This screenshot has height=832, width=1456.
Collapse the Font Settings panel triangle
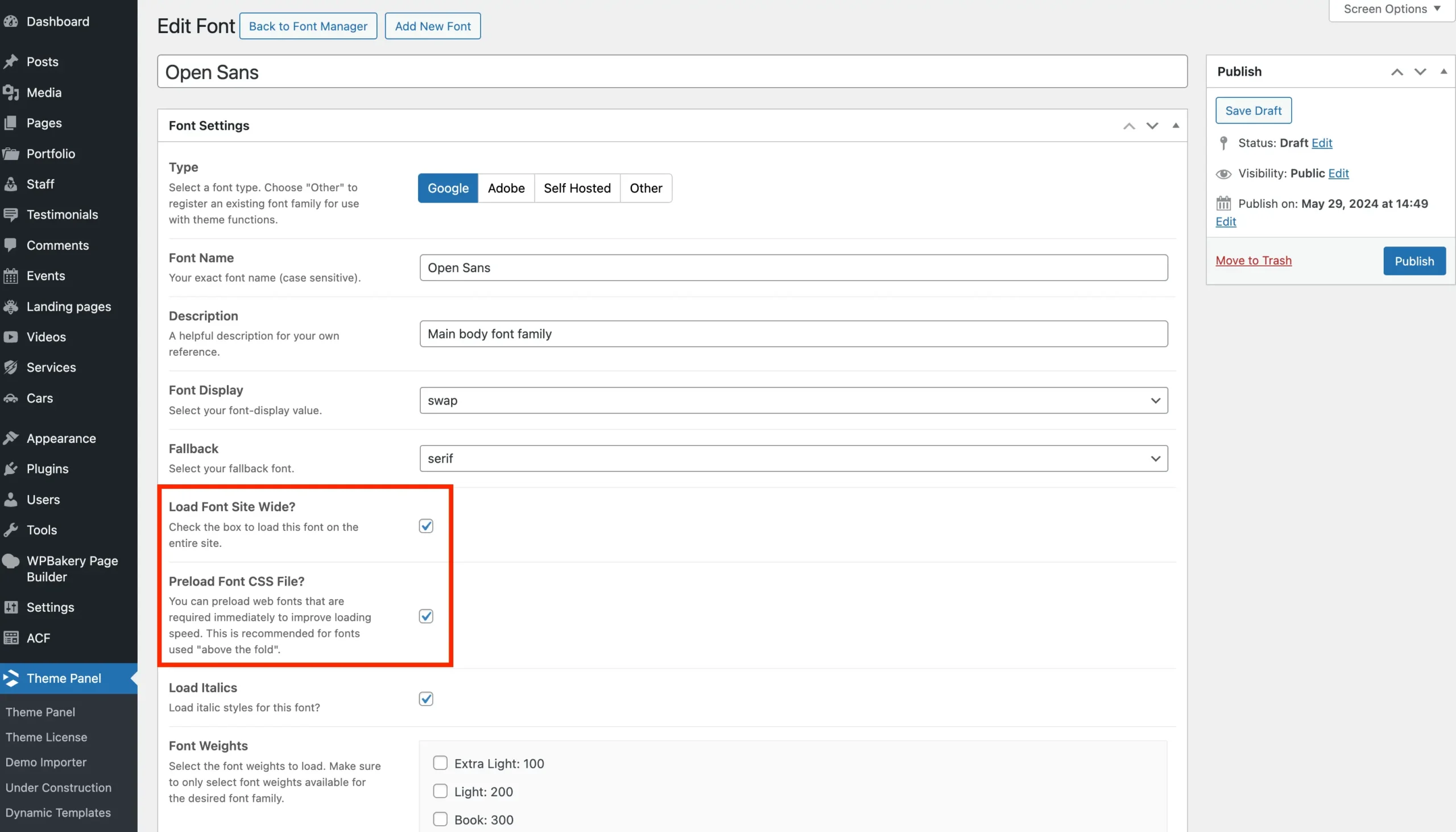(1176, 126)
